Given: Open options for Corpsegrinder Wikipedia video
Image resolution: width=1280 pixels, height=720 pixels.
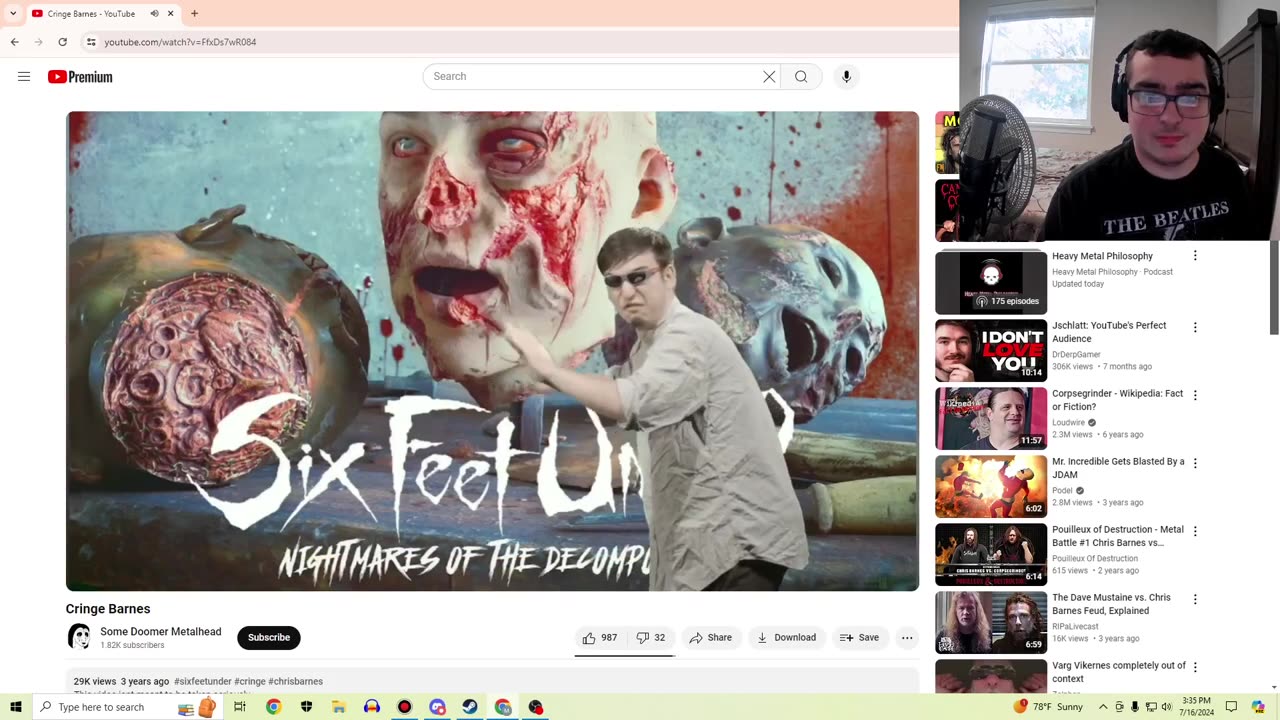Looking at the screenshot, I should (x=1195, y=395).
